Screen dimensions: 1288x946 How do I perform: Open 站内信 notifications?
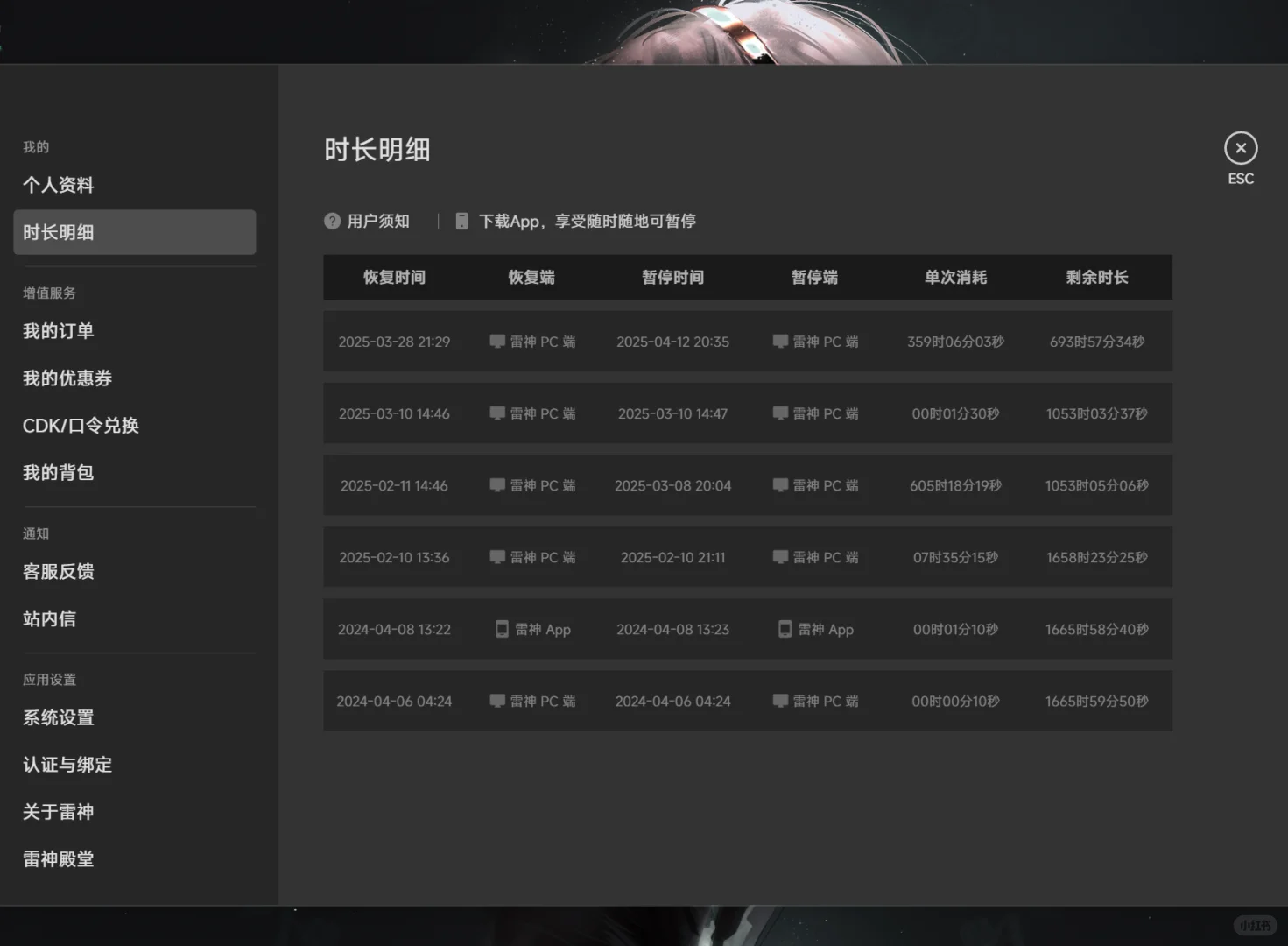tap(50, 618)
